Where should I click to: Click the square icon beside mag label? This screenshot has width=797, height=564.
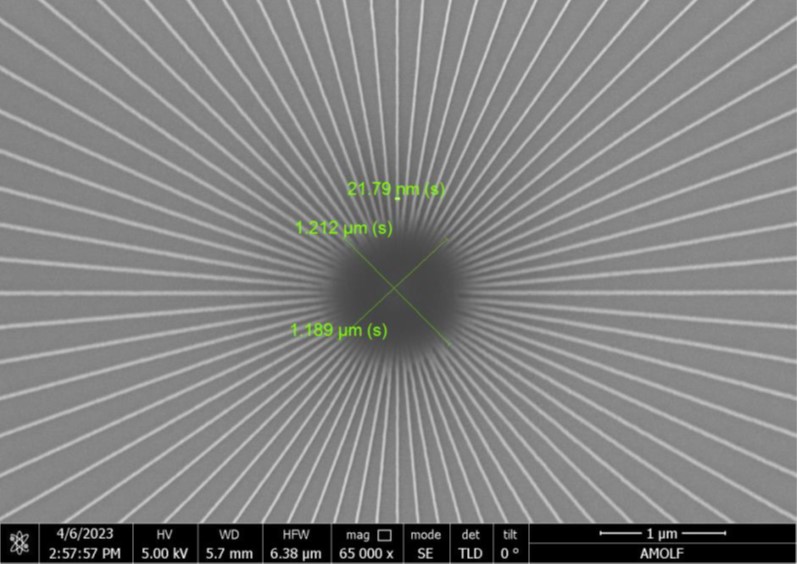tap(384, 535)
